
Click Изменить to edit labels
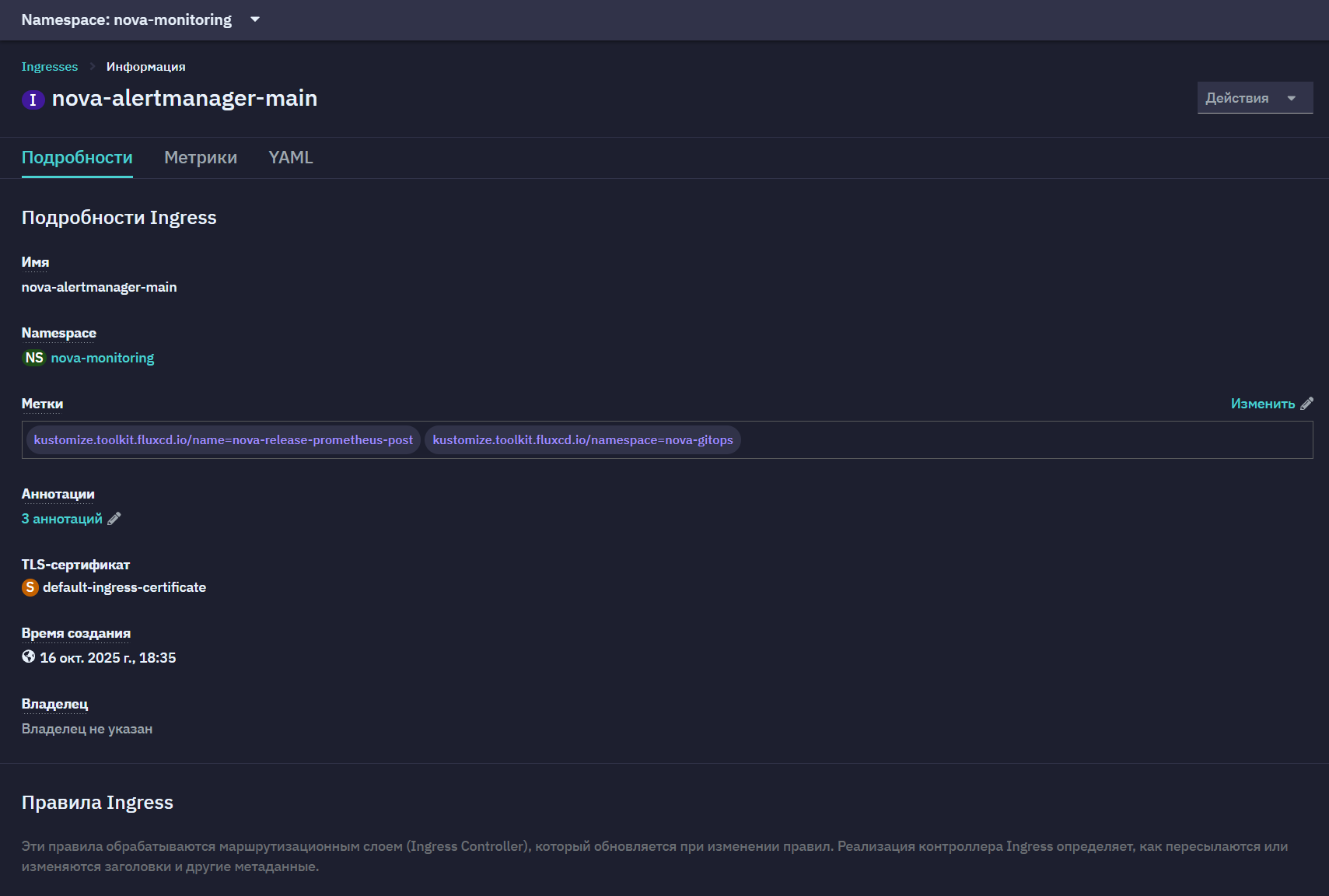pos(1263,404)
